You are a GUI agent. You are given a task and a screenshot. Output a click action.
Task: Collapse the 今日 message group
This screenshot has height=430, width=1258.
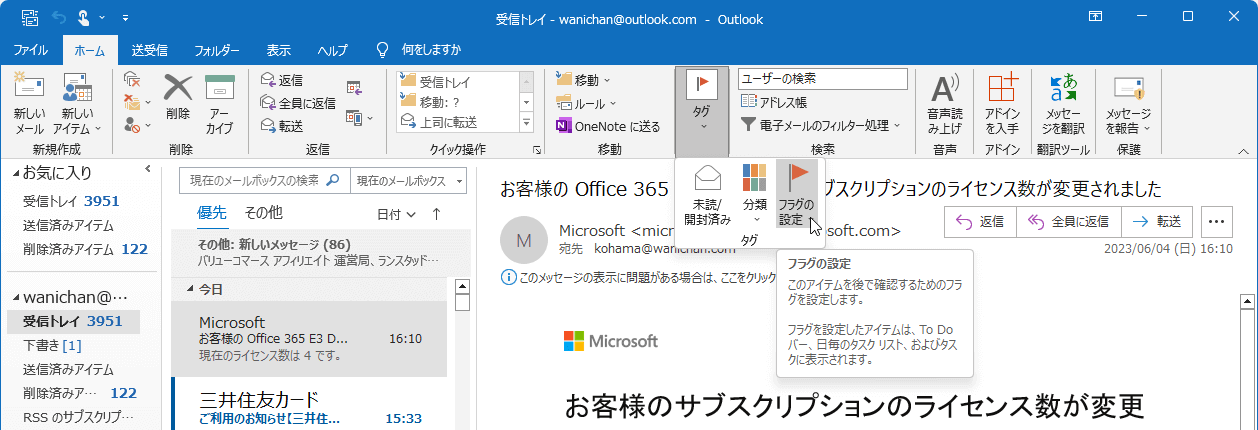click(191, 289)
